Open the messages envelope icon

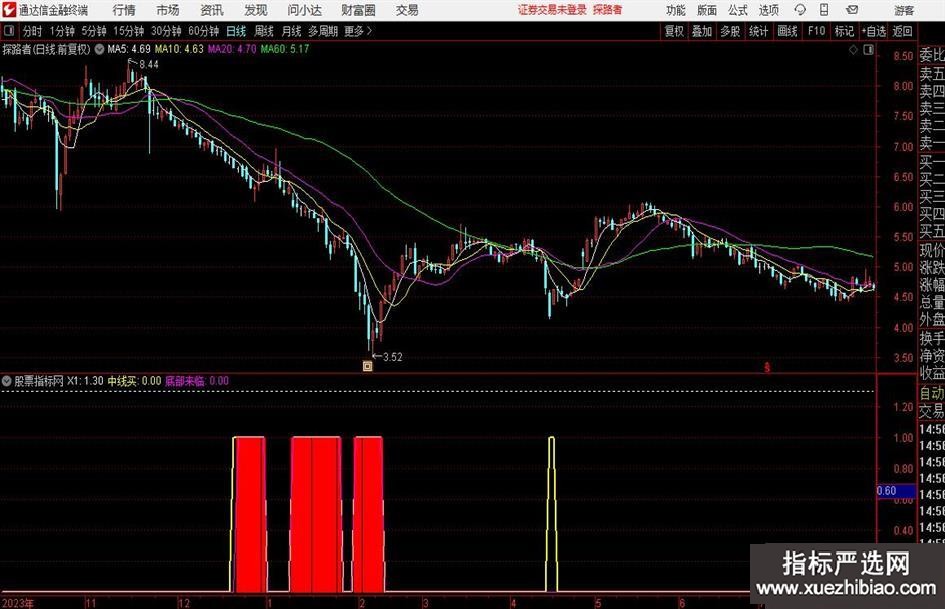coord(852,10)
